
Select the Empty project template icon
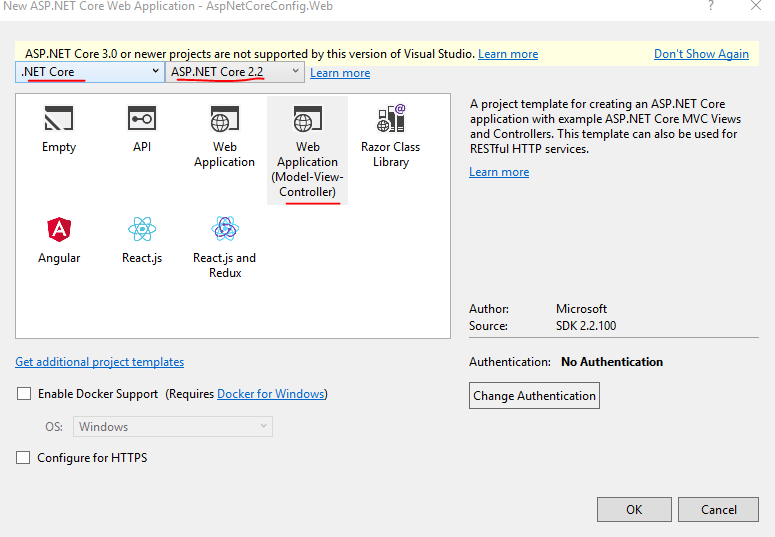(59, 119)
